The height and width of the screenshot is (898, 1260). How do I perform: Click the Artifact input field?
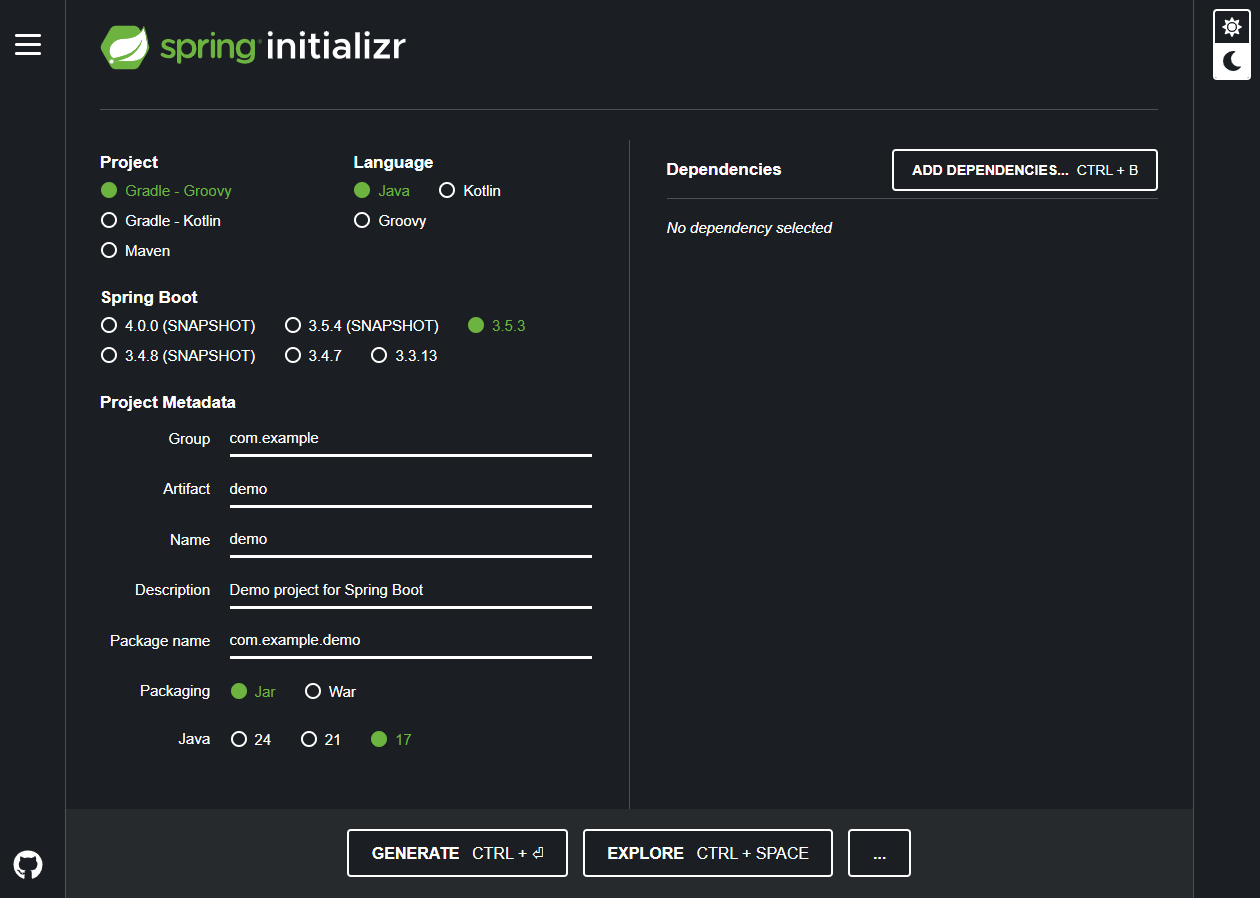(411, 489)
